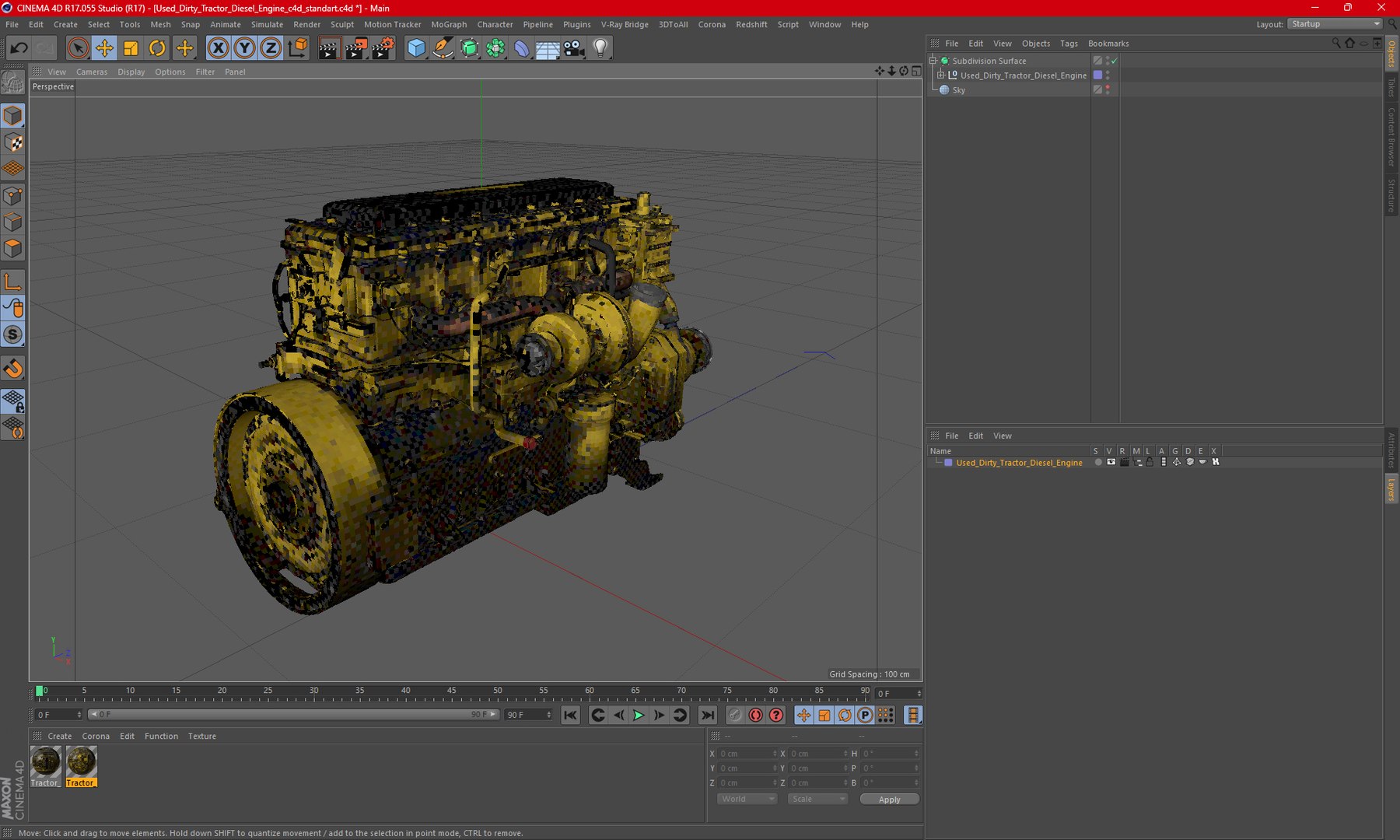
Task: Click the Floor environment icon
Action: click(548, 48)
